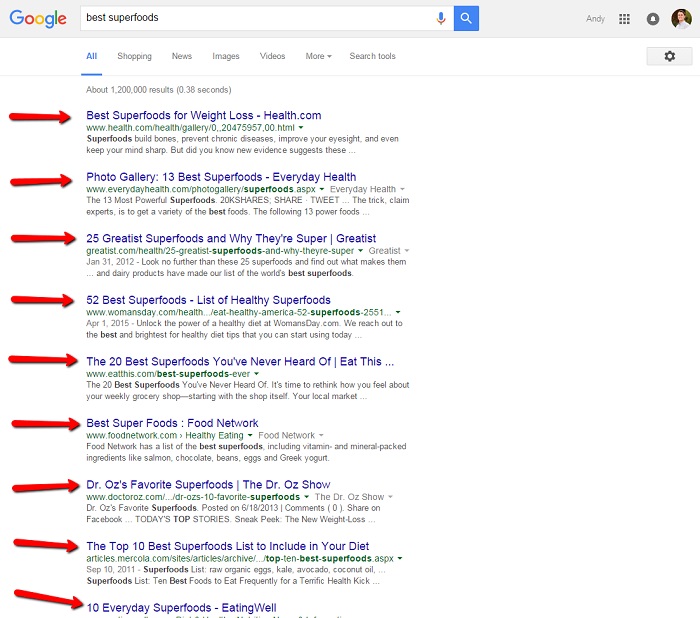Open Google notifications bell

pyautogui.click(x=653, y=19)
